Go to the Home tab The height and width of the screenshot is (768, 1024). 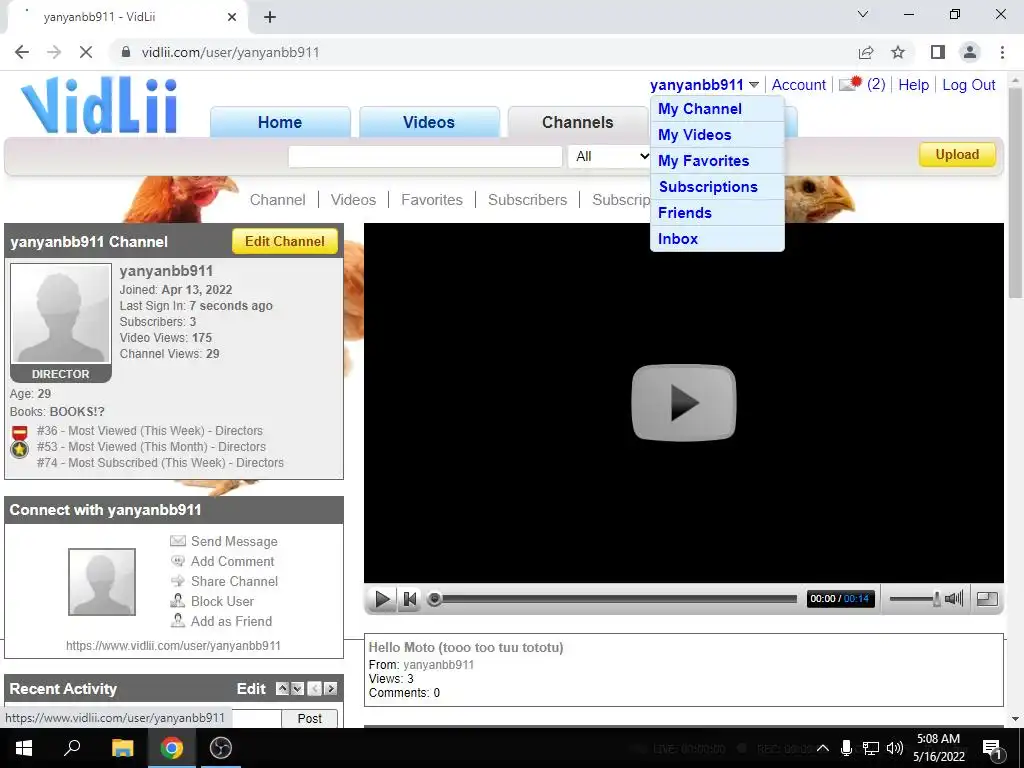tap(280, 122)
